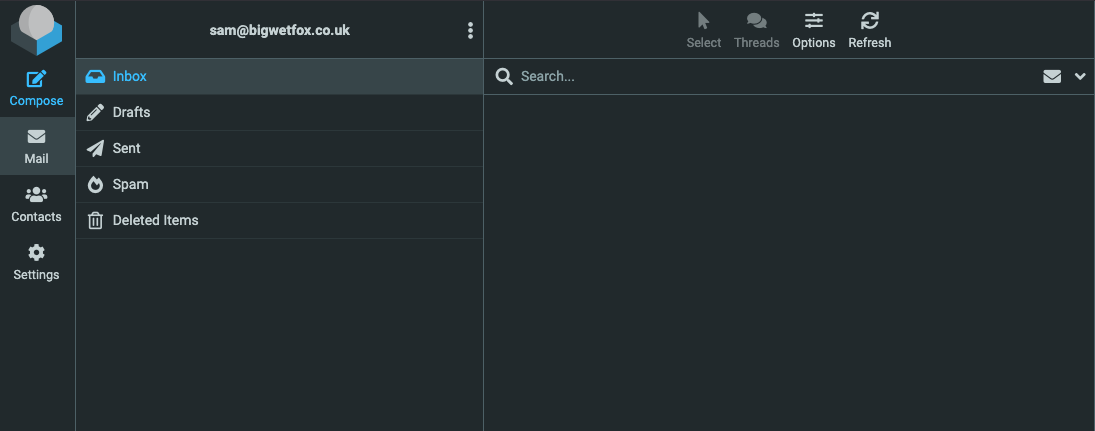Toggle the envelope message filter icon

(x=1052, y=76)
